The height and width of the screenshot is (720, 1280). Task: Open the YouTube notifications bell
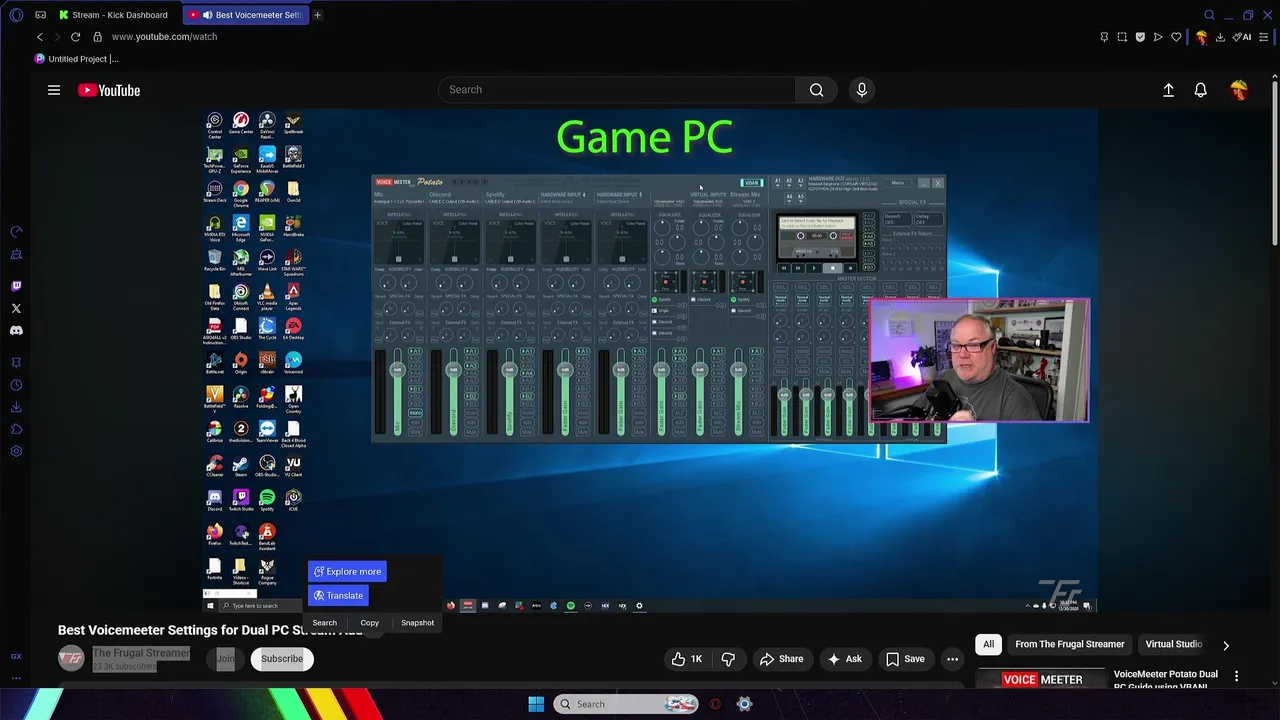click(1201, 90)
